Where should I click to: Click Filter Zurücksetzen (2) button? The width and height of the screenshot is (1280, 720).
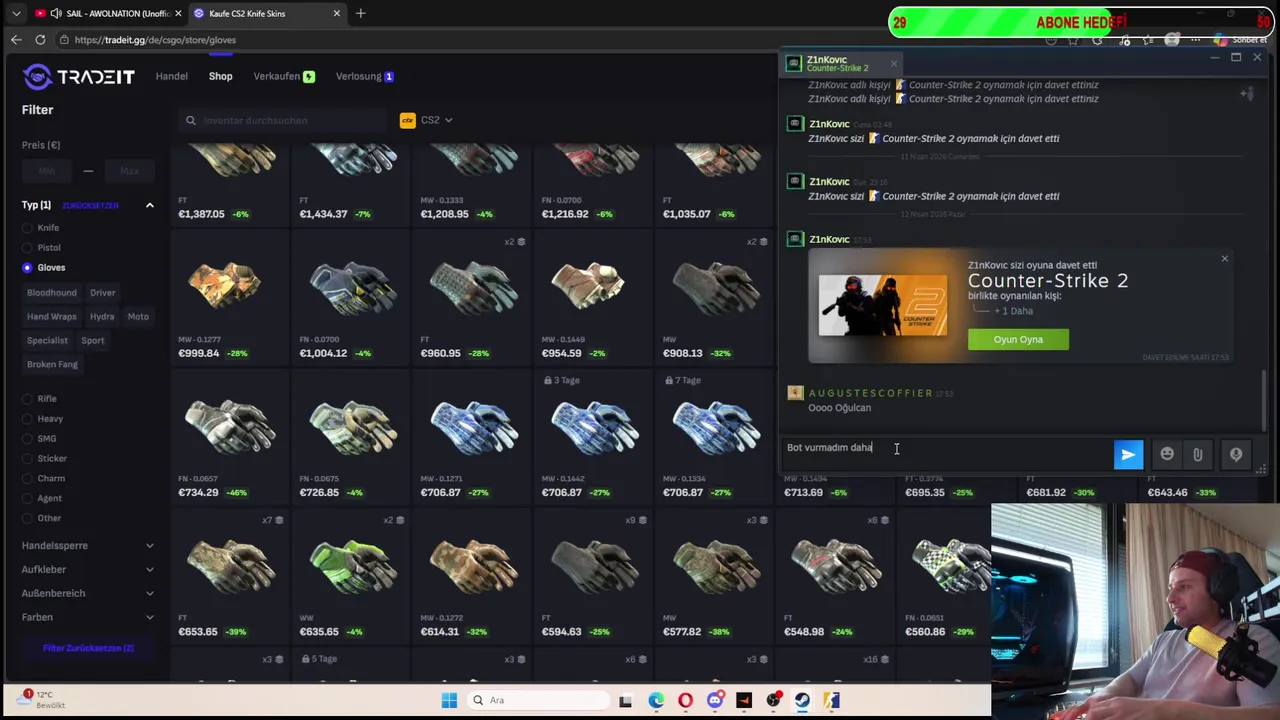click(88, 648)
